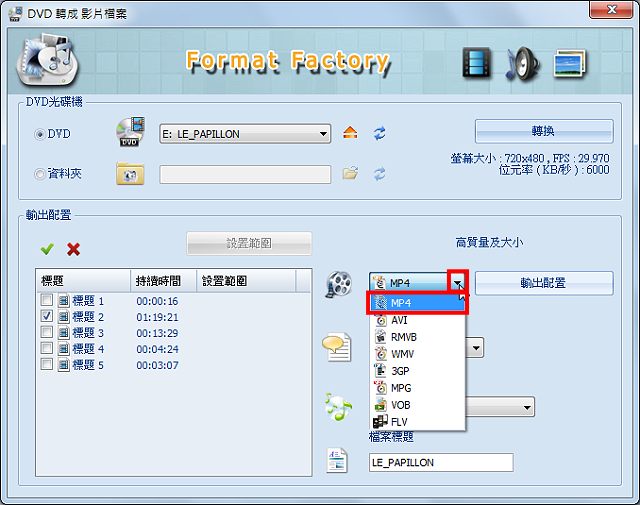640x505 pixels.
Task: Click the audio music notes icon
Action: point(338,407)
